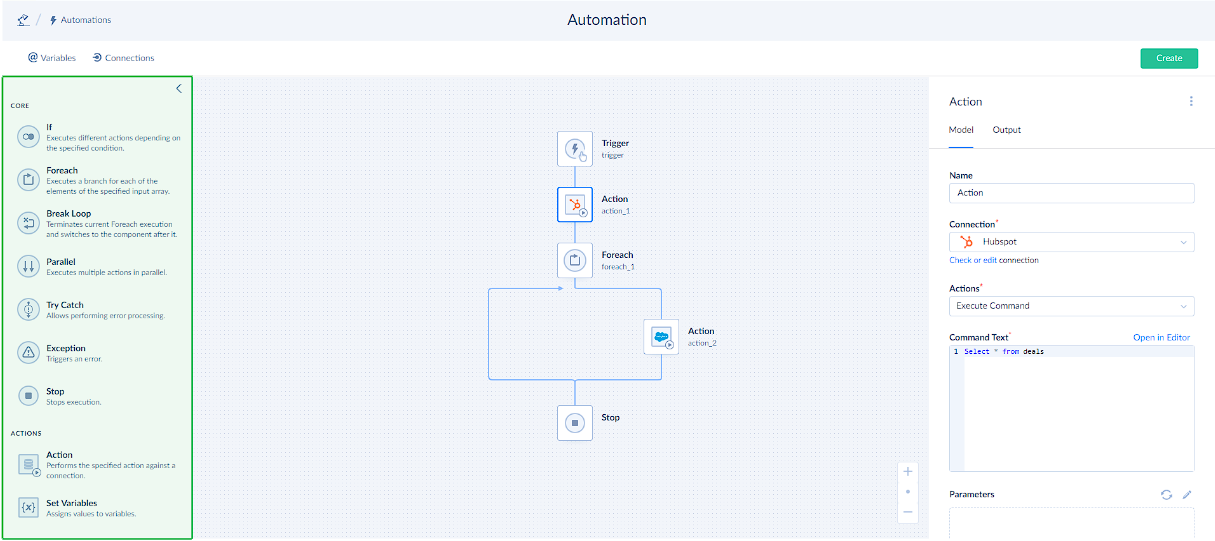Click the Hubspot action_1 node on canvas

575,204
